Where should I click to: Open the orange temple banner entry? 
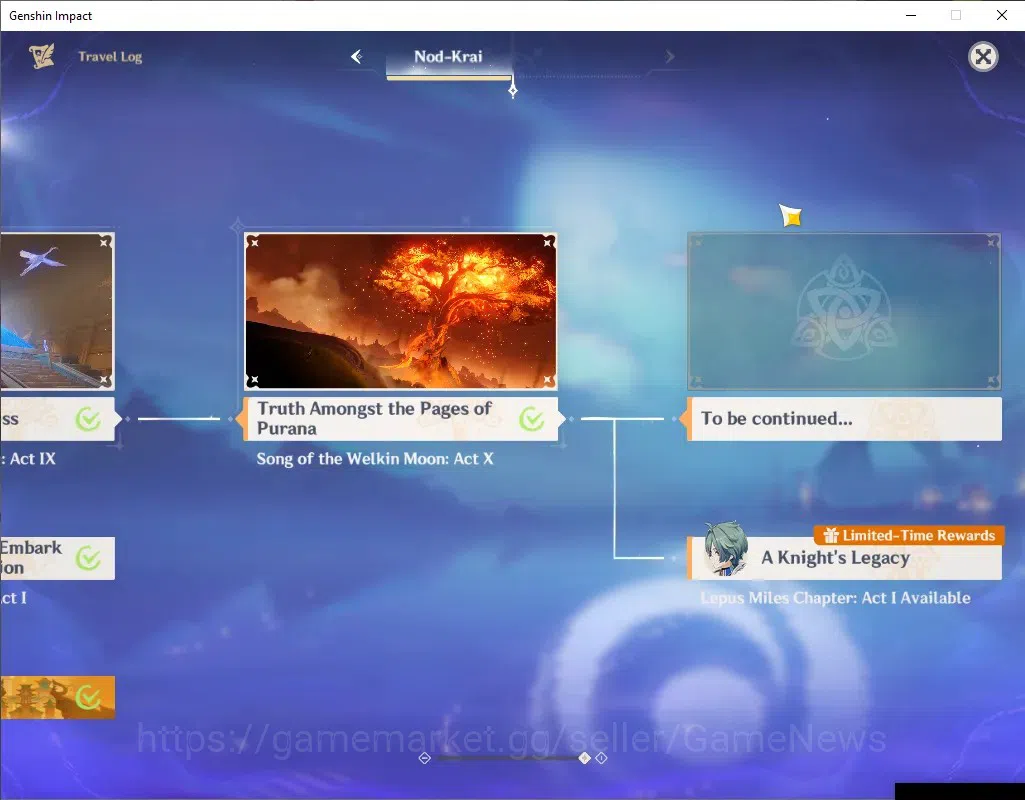58,697
